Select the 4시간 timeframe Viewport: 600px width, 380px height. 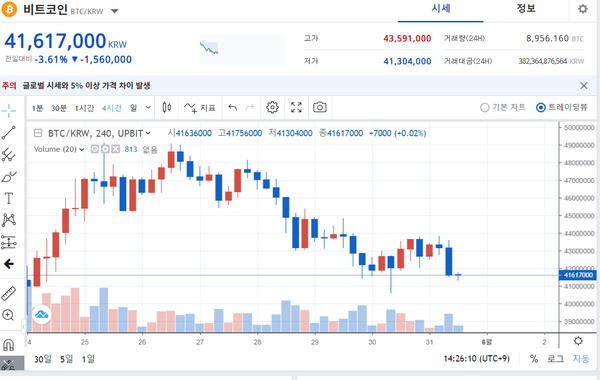coord(111,108)
